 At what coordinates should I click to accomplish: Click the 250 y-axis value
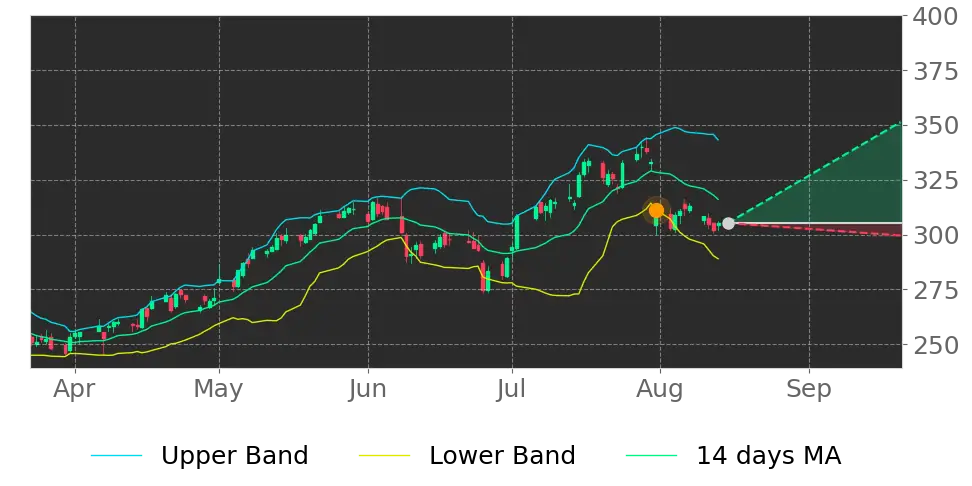click(938, 345)
